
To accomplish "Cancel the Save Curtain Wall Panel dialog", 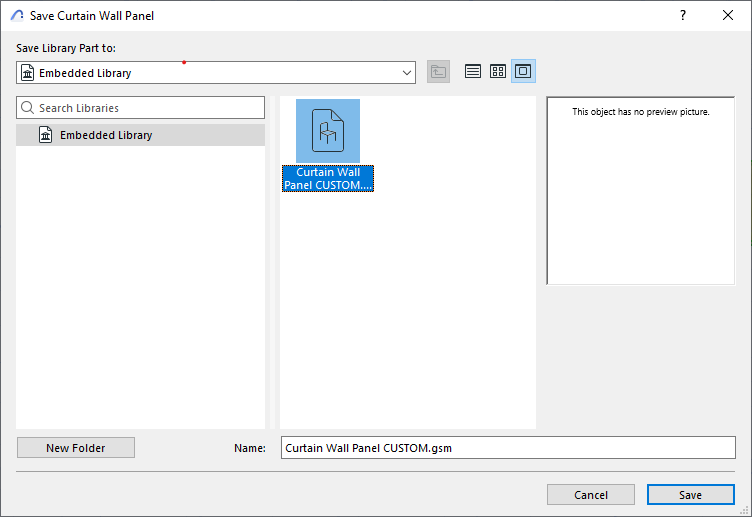I will pos(591,495).
